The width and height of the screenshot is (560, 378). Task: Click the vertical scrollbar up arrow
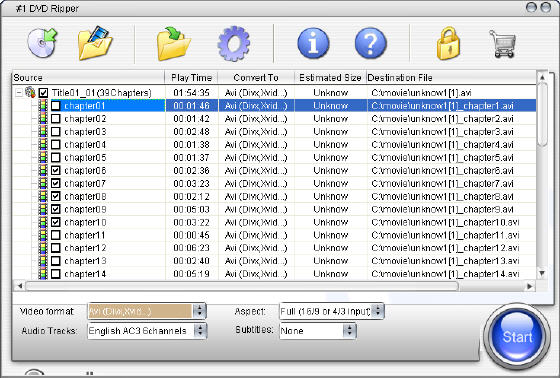click(x=542, y=77)
